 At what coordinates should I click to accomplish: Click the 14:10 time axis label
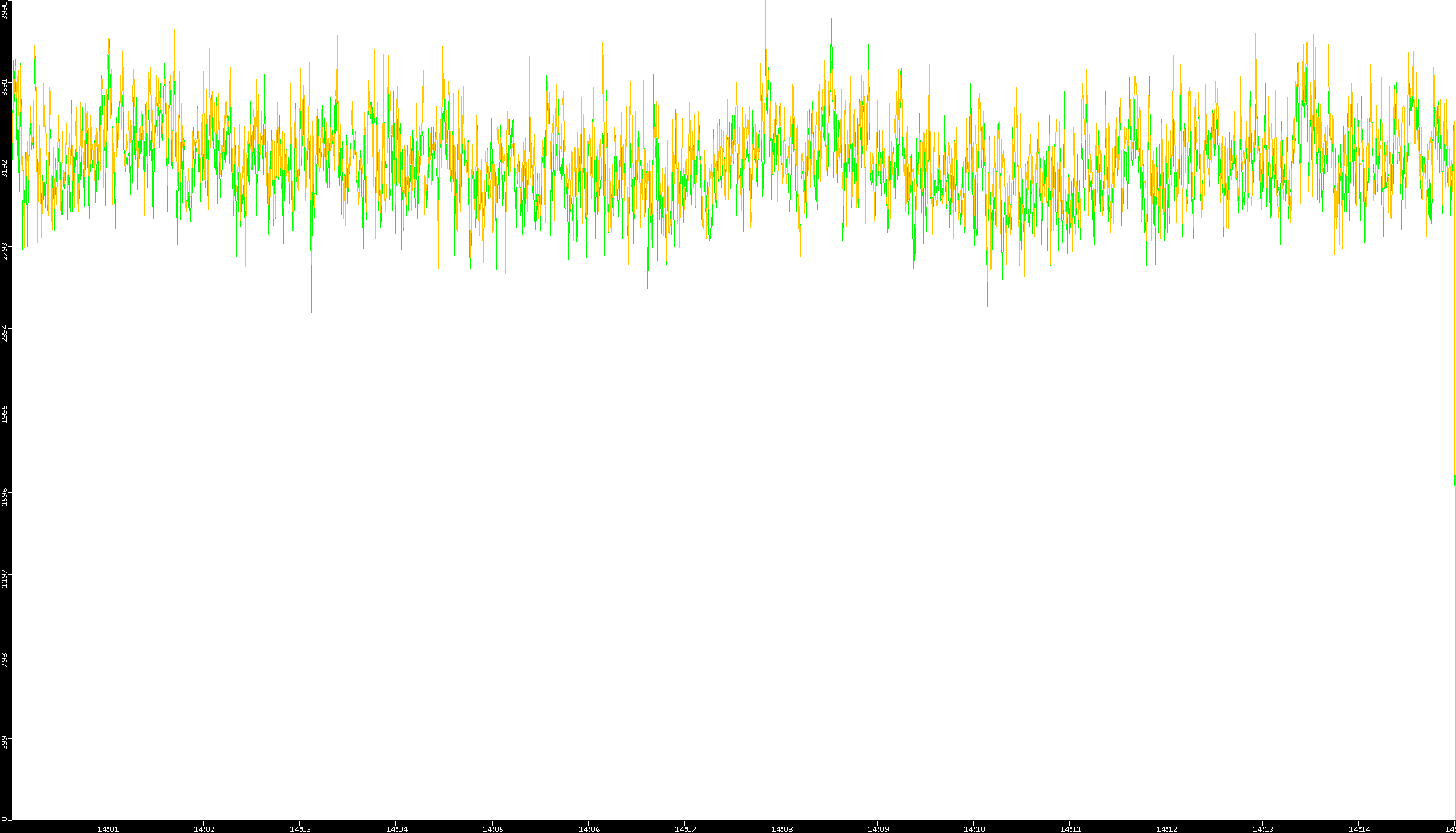pyautogui.click(x=974, y=828)
